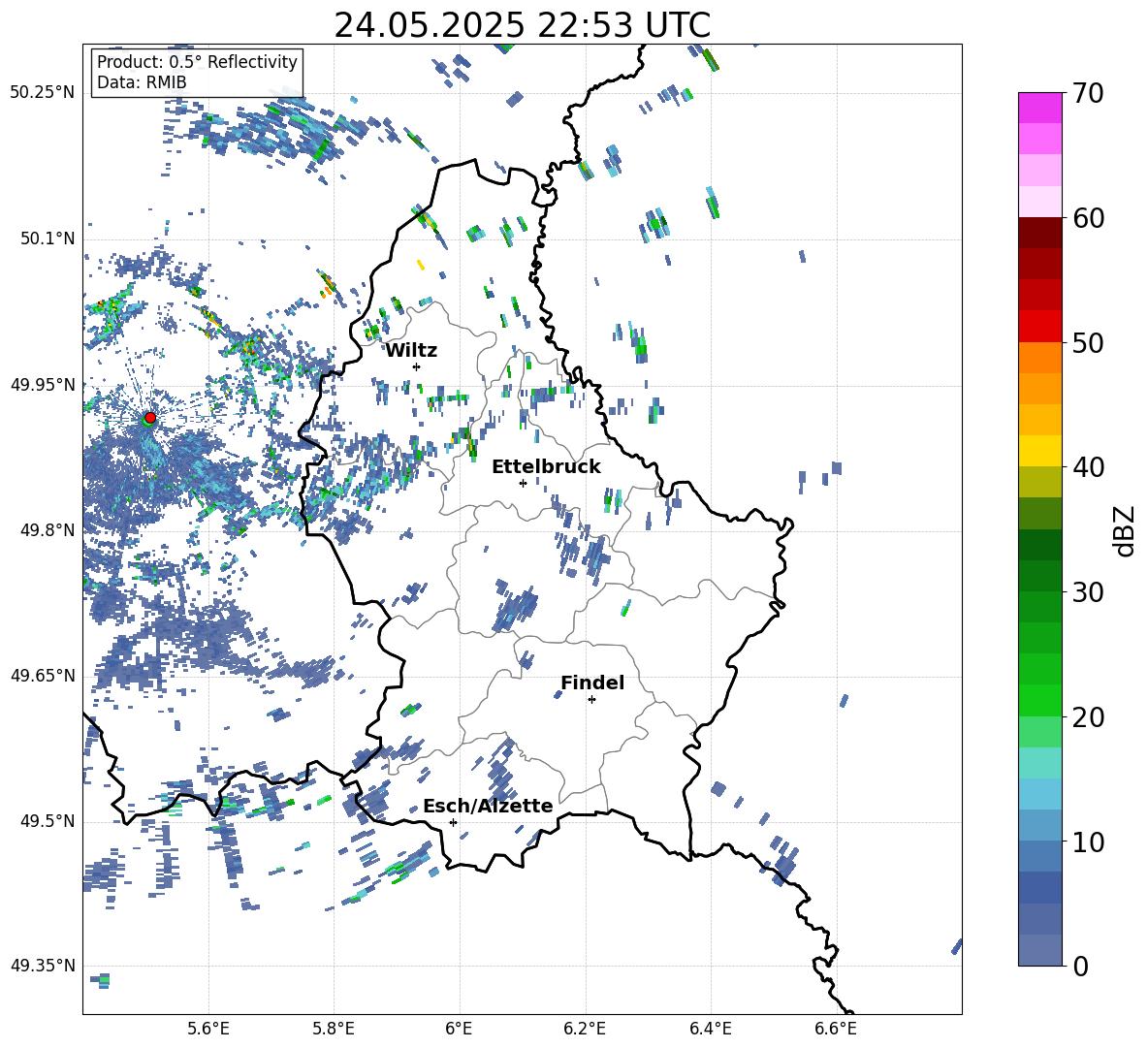
Task: Click the 'Product: 0.5° Reflectivity' text
Action: pos(197,61)
